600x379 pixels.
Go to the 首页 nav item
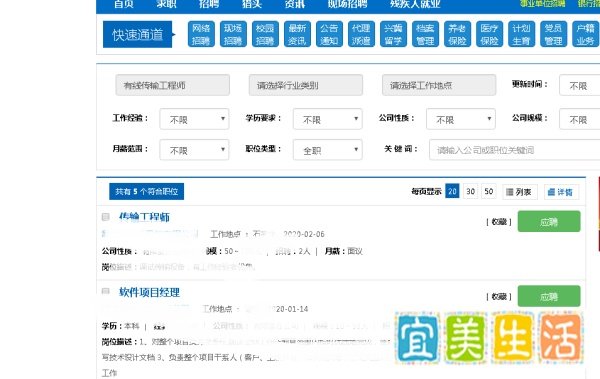[124, 4]
